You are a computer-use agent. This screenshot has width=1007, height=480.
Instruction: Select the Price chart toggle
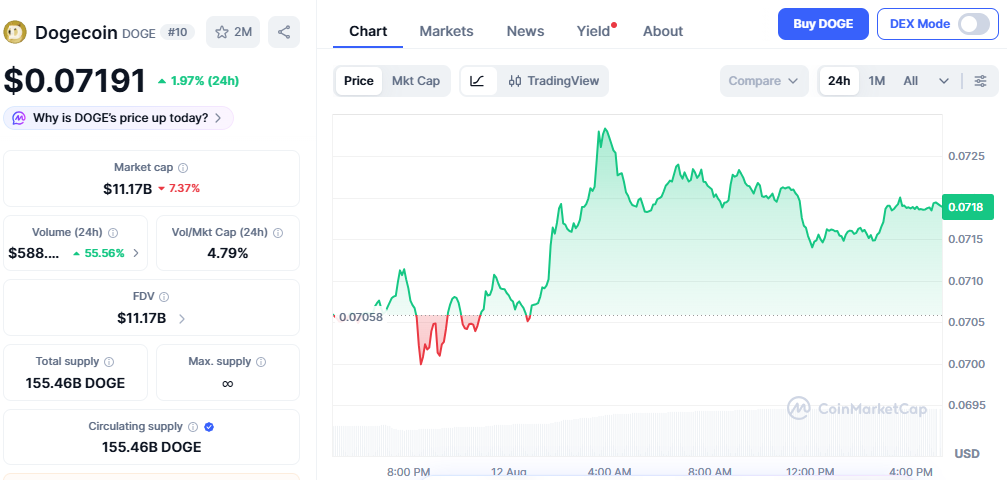(x=358, y=81)
